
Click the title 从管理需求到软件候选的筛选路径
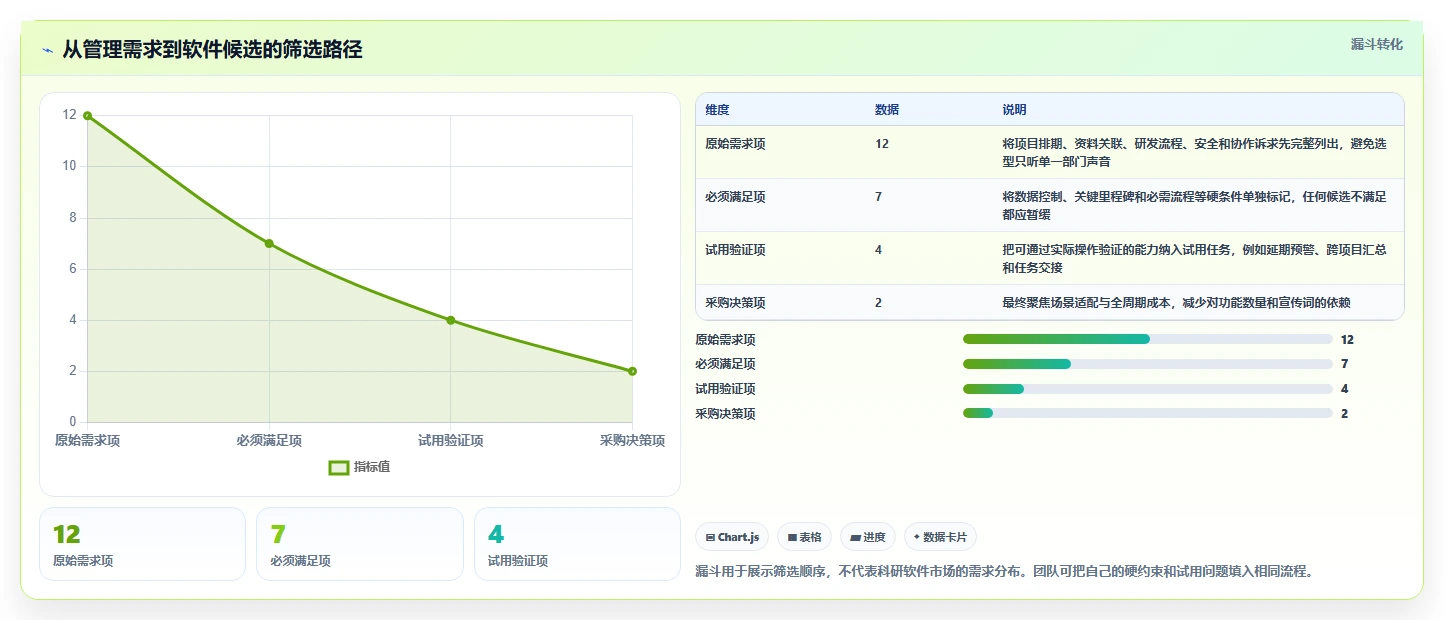tap(212, 49)
